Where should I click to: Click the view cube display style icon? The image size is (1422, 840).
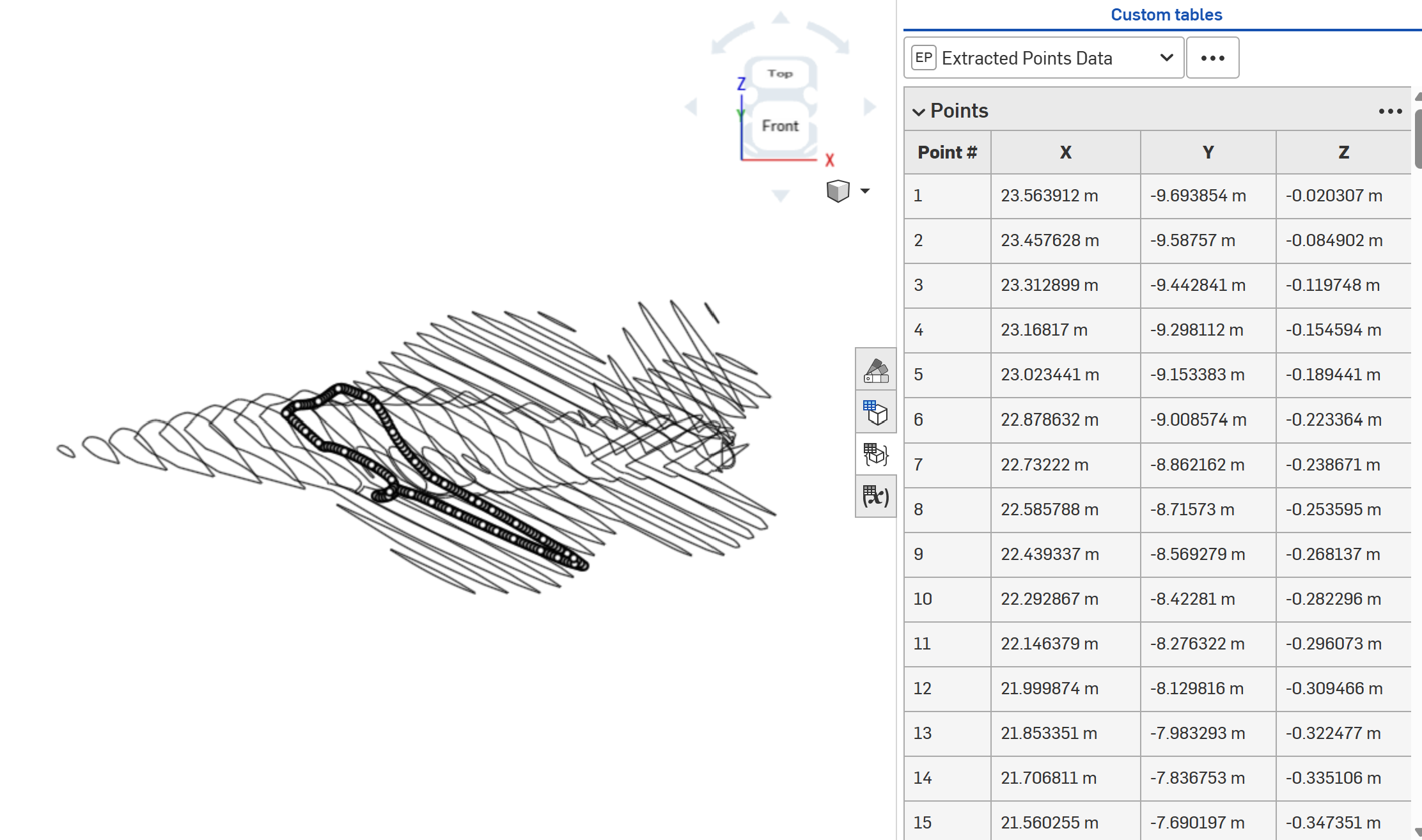[838, 191]
